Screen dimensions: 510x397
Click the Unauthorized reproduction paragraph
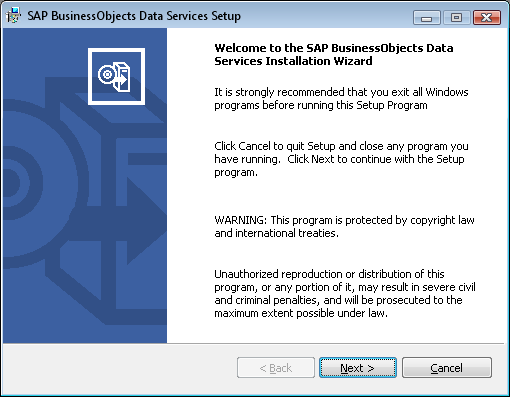coord(345,293)
